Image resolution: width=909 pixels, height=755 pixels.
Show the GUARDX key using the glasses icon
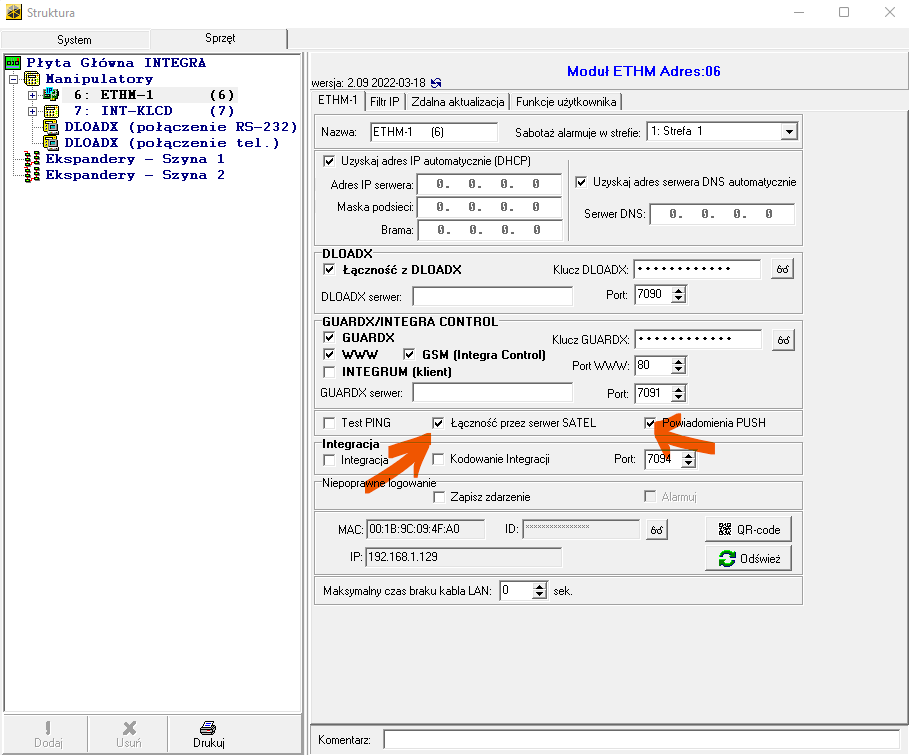point(782,341)
